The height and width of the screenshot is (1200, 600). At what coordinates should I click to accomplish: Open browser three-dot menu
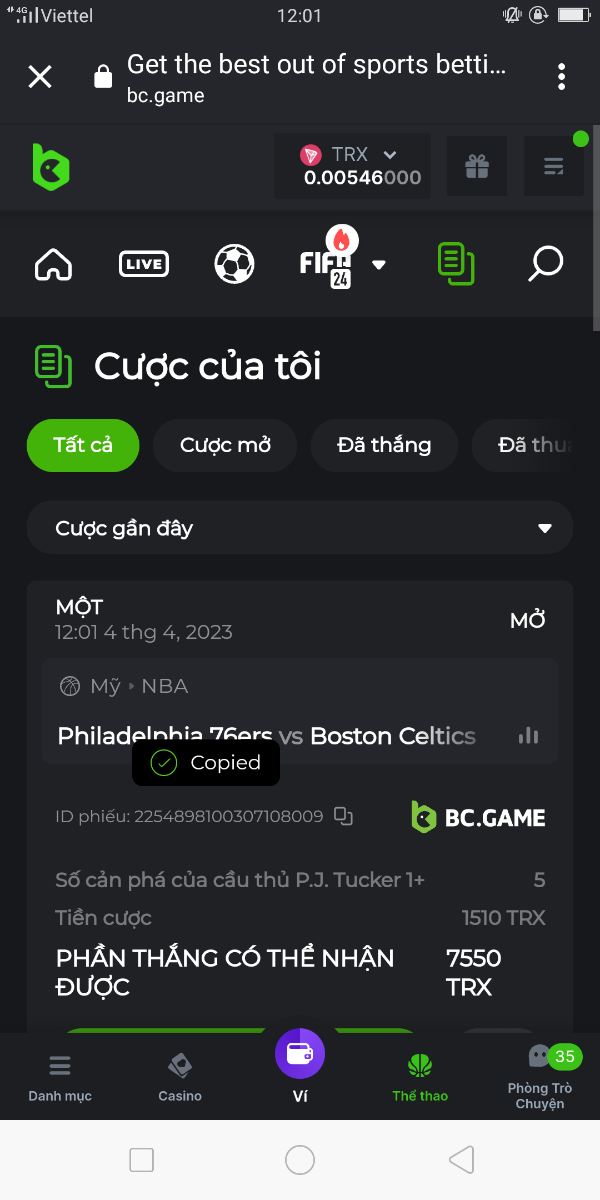[x=562, y=76]
